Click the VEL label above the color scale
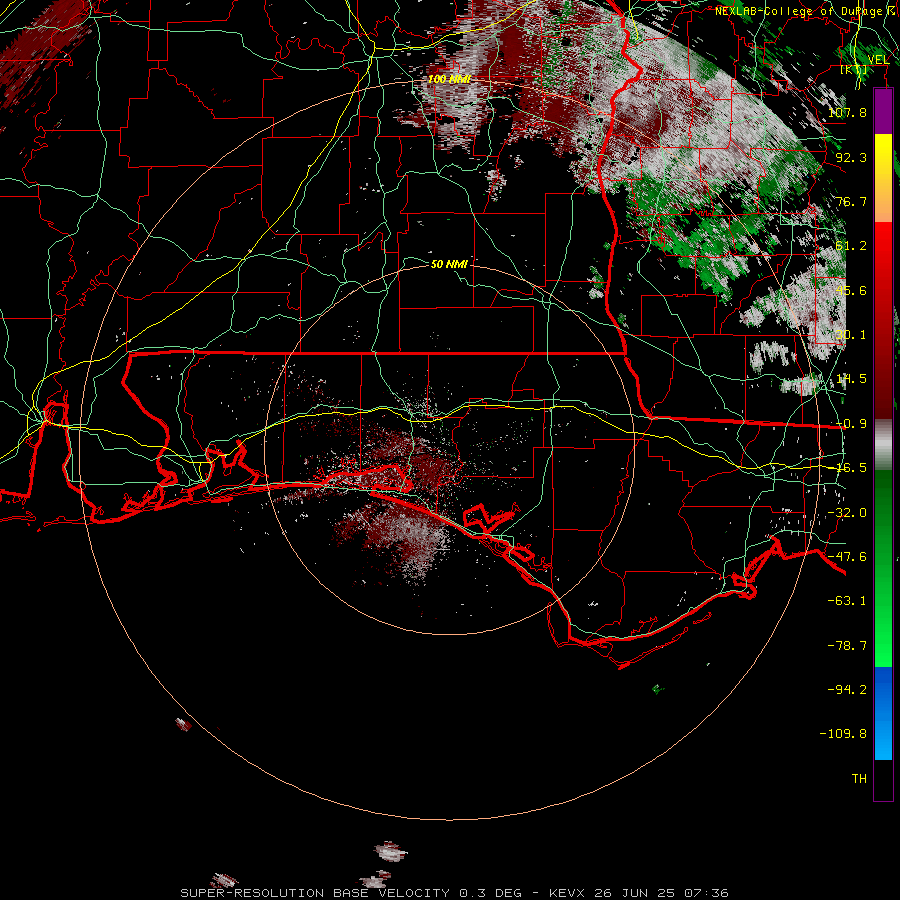Screen dimensions: 900x900 (x=878, y=60)
